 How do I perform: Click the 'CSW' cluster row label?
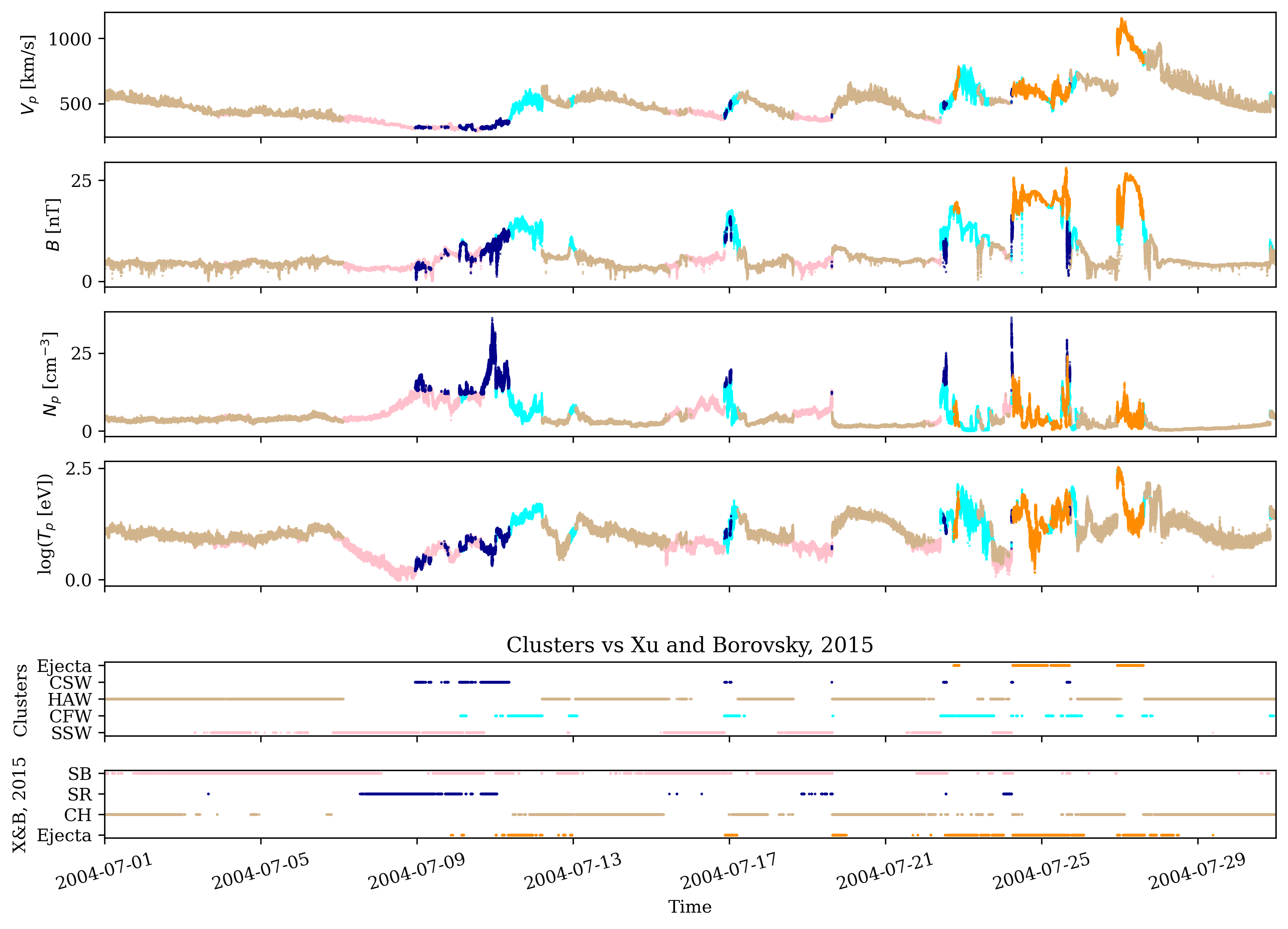coord(71,682)
